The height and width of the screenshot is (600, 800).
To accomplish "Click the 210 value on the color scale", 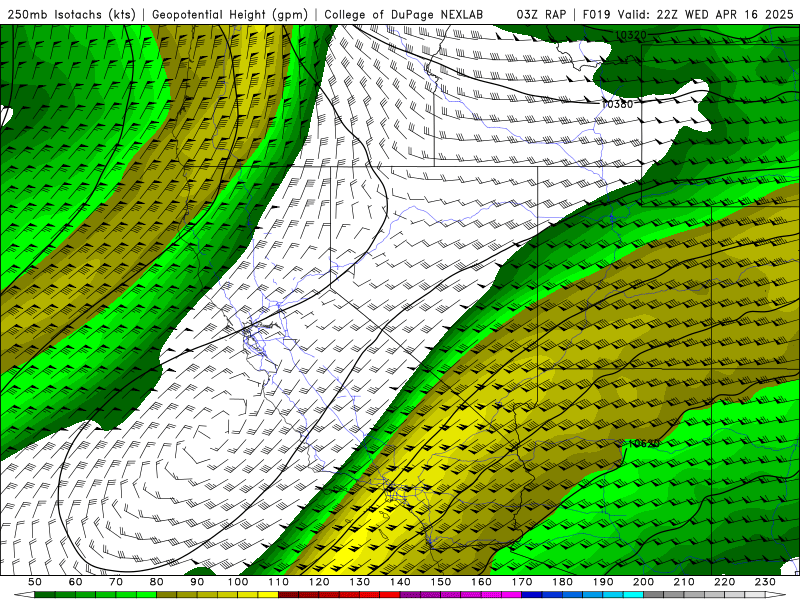I will (684, 582).
